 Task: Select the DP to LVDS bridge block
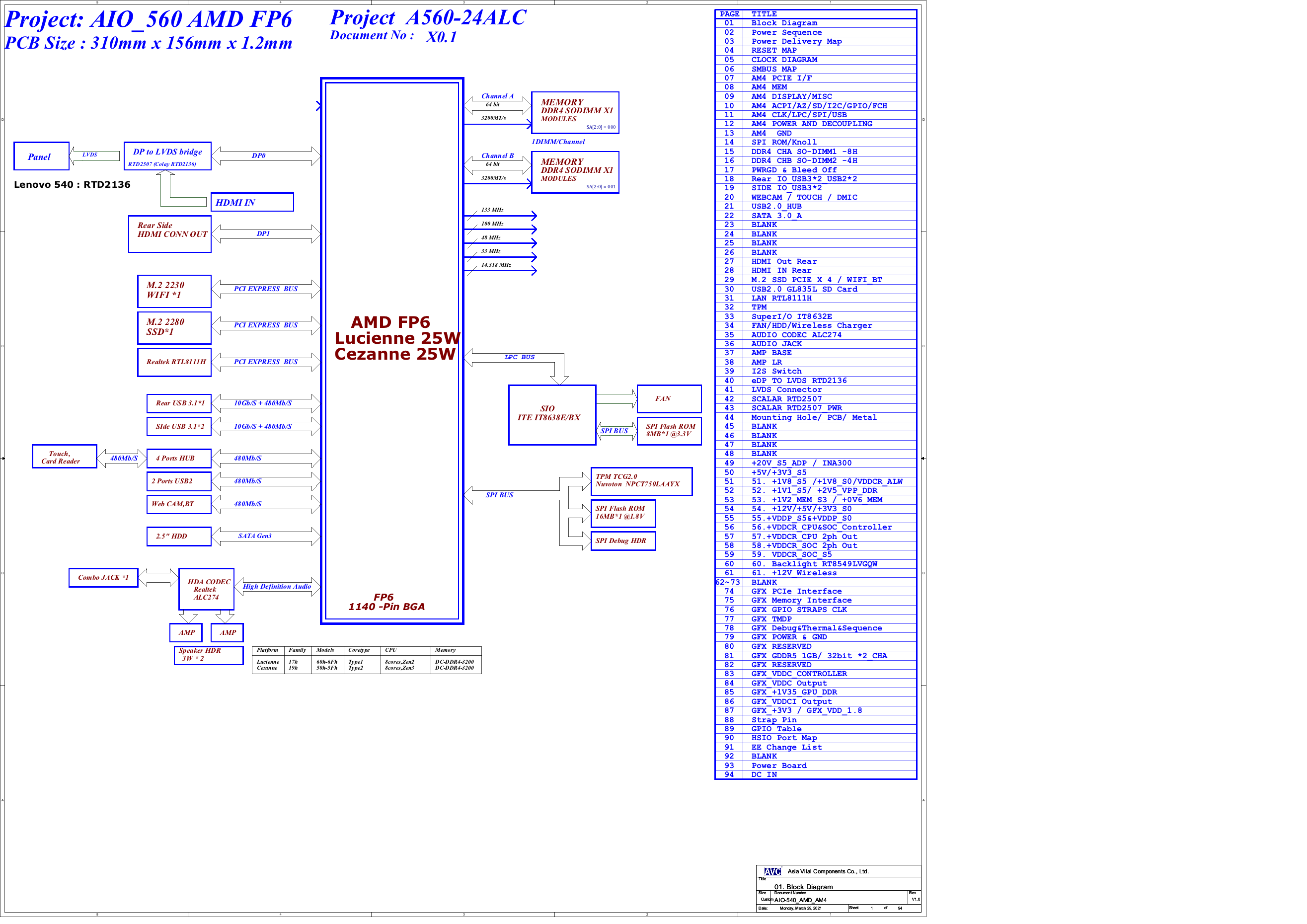click(167, 156)
